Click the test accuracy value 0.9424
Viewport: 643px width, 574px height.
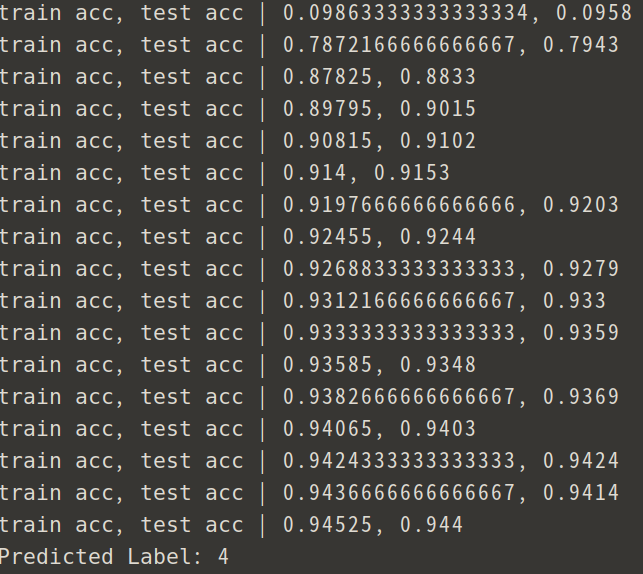[x=581, y=460]
